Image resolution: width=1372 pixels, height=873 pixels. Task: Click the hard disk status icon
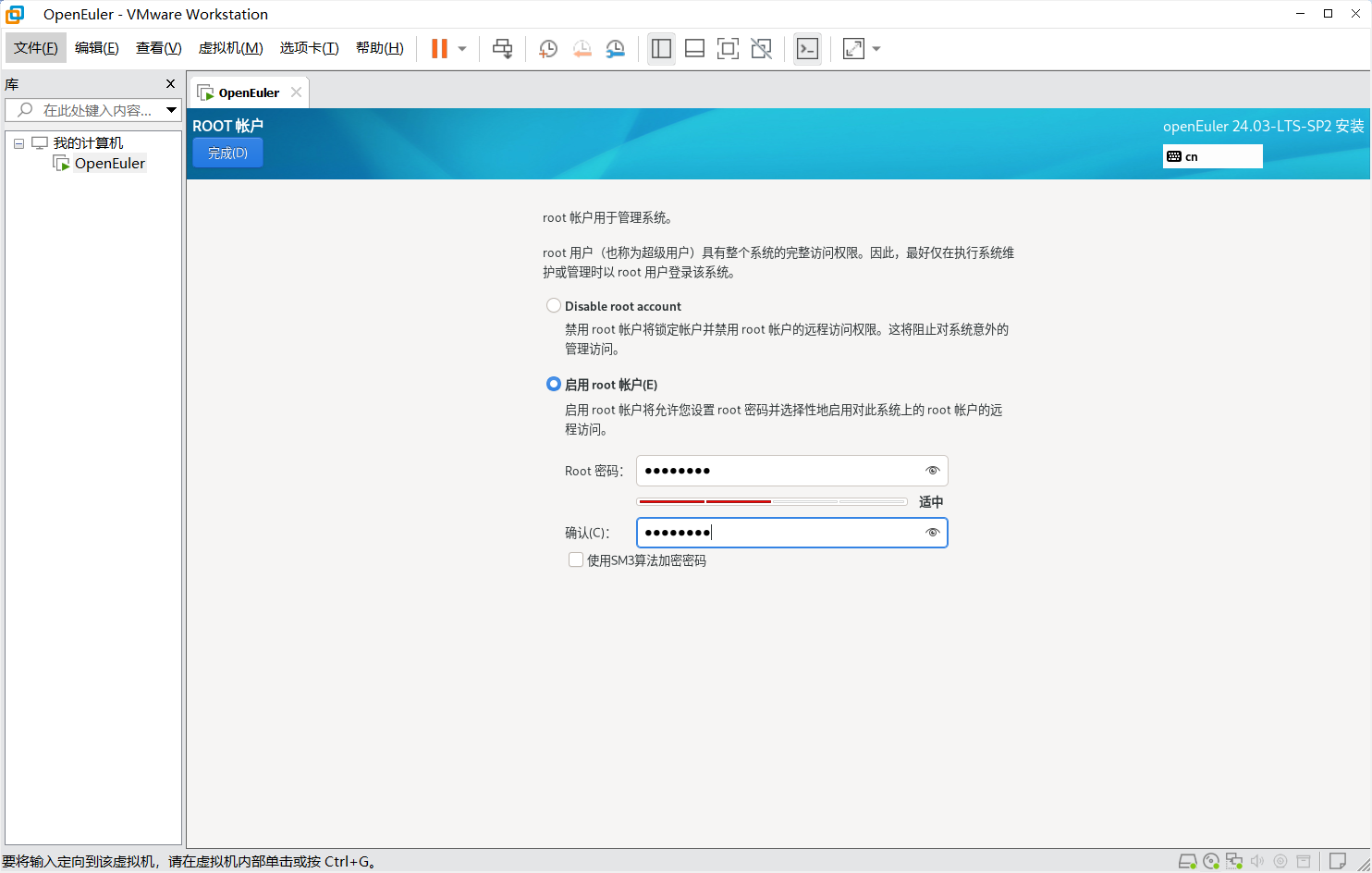[x=1188, y=861]
